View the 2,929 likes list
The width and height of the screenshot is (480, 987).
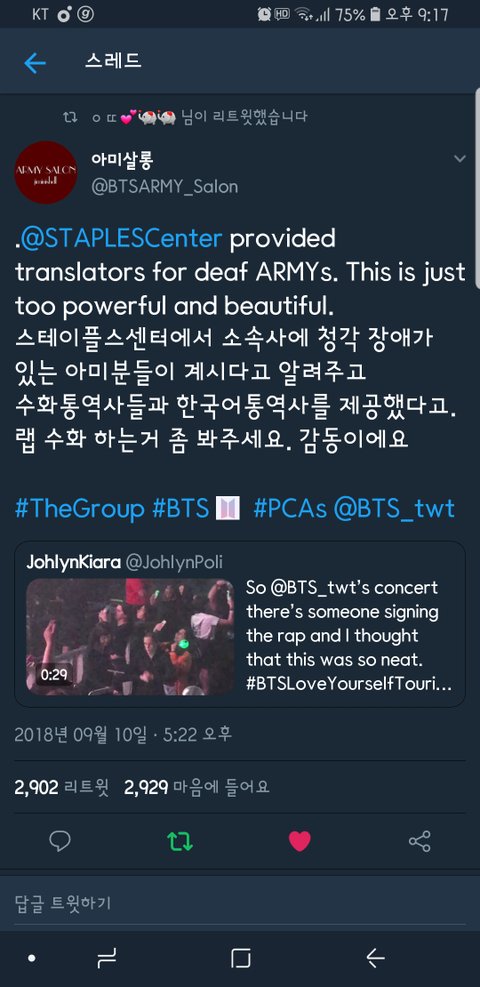point(197,786)
